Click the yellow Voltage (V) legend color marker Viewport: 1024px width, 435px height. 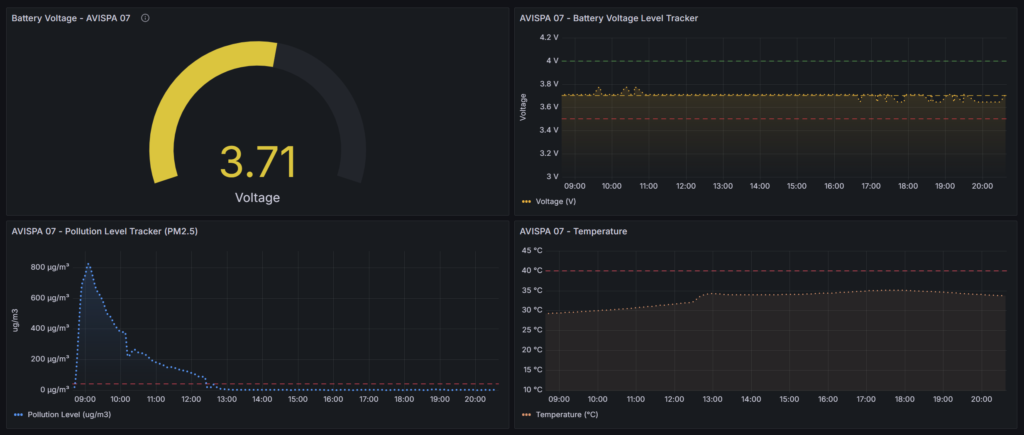527,201
